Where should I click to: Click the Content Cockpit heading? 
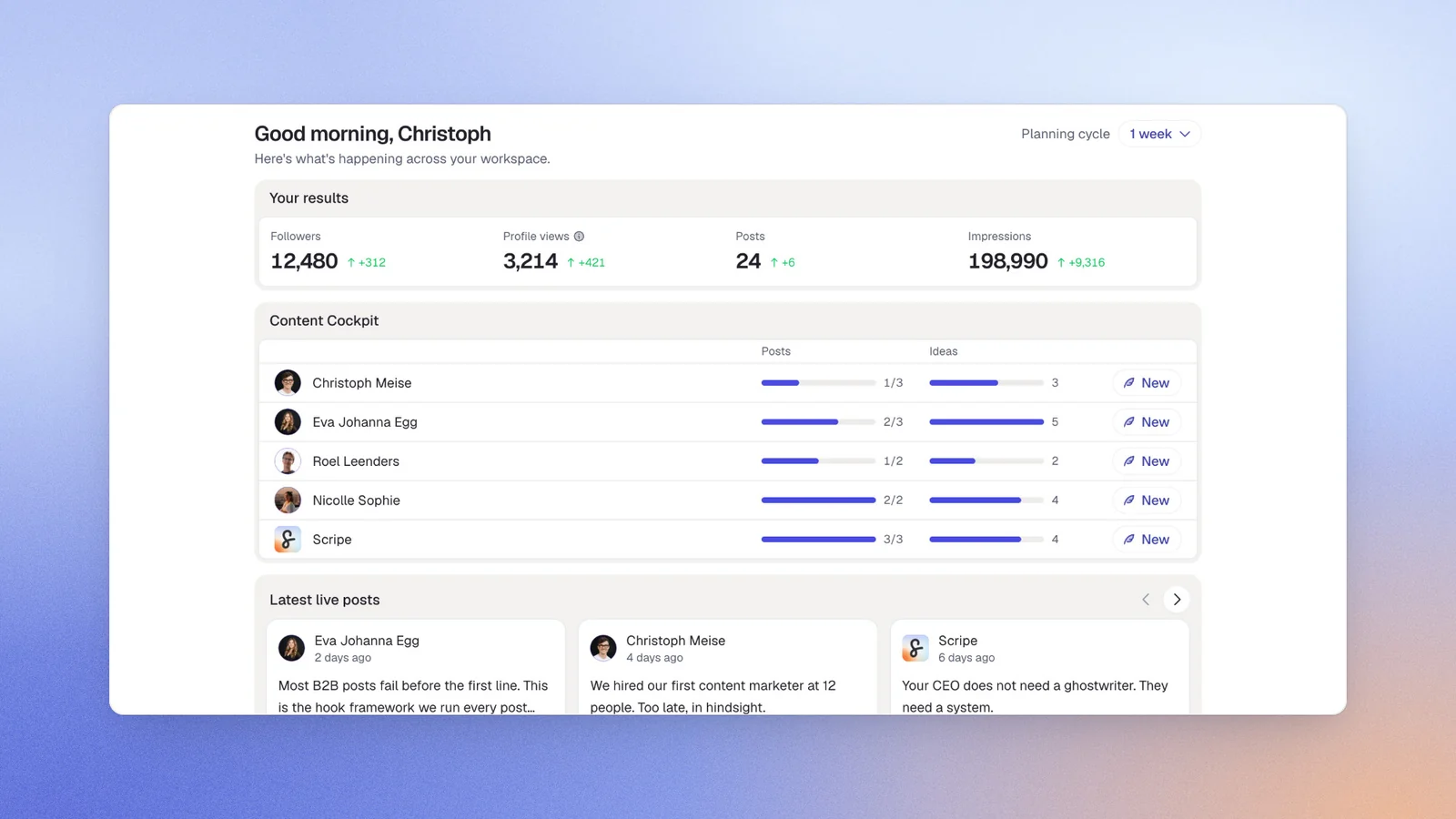click(x=324, y=321)
